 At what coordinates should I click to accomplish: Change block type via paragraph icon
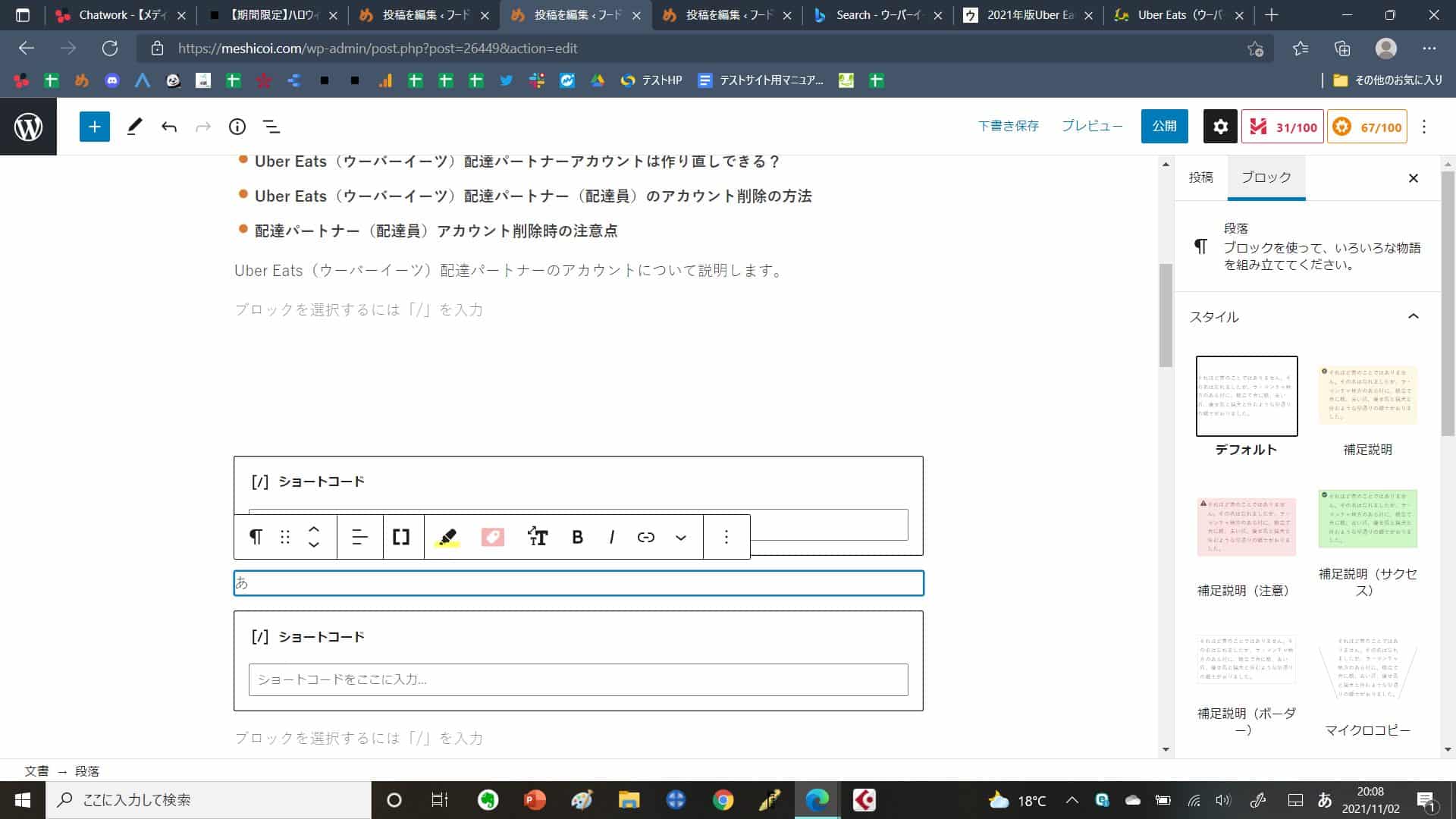coord(256,537)
